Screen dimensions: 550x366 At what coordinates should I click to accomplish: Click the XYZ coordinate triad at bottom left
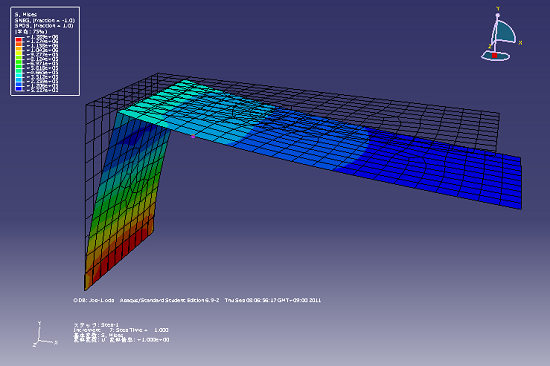coord(45,334)
